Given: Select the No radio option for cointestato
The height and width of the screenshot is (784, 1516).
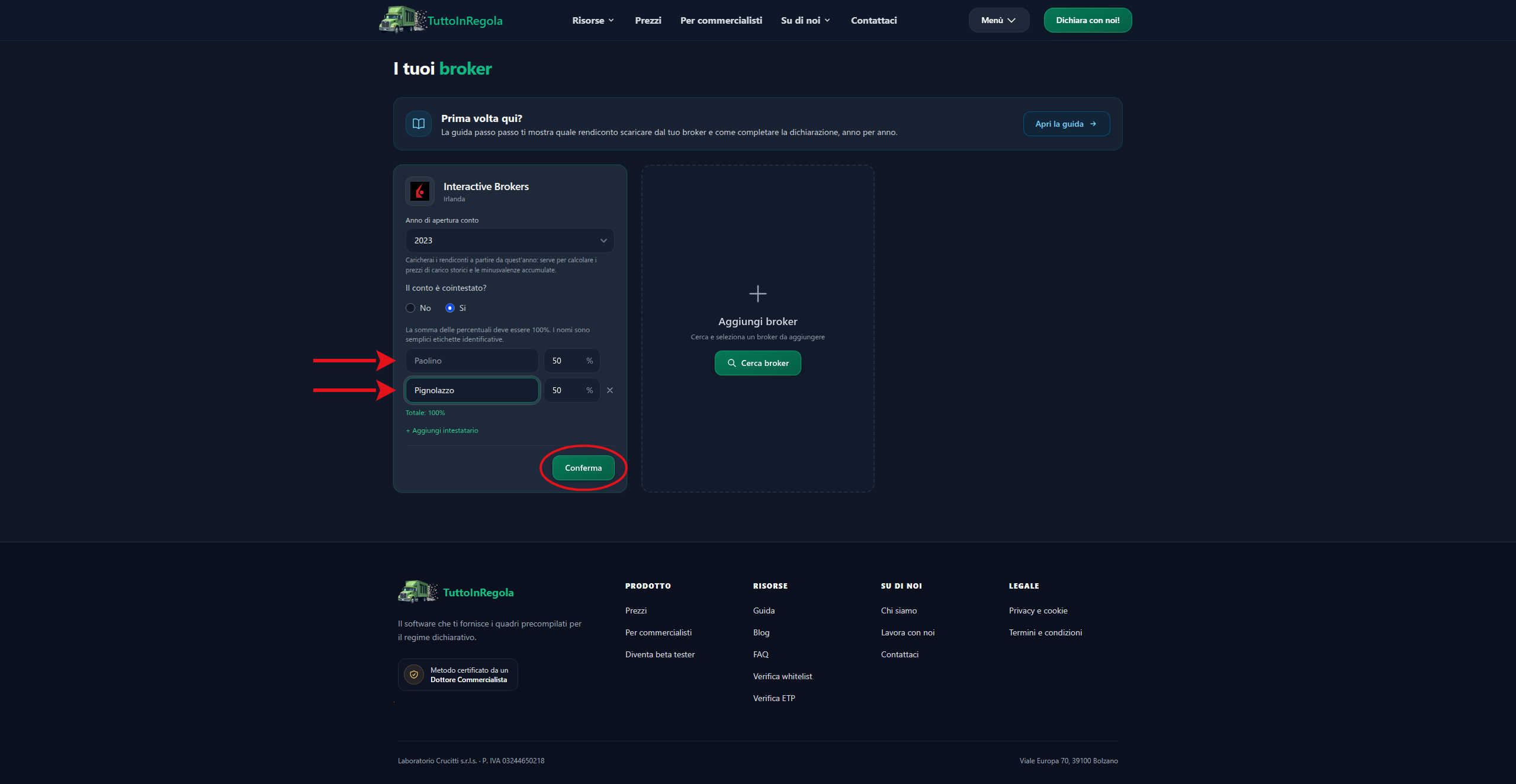Looking at the screenshot, I should pos(410,308).
